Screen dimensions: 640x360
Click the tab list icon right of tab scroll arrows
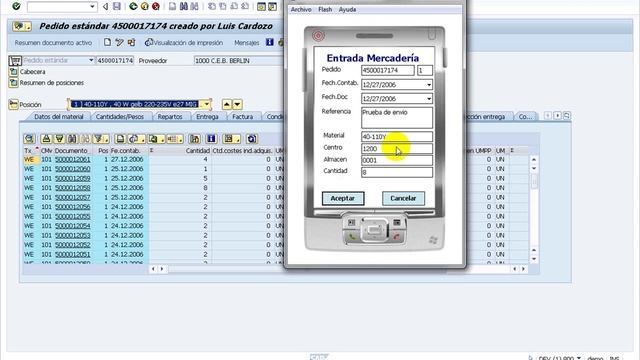(567, 116)
